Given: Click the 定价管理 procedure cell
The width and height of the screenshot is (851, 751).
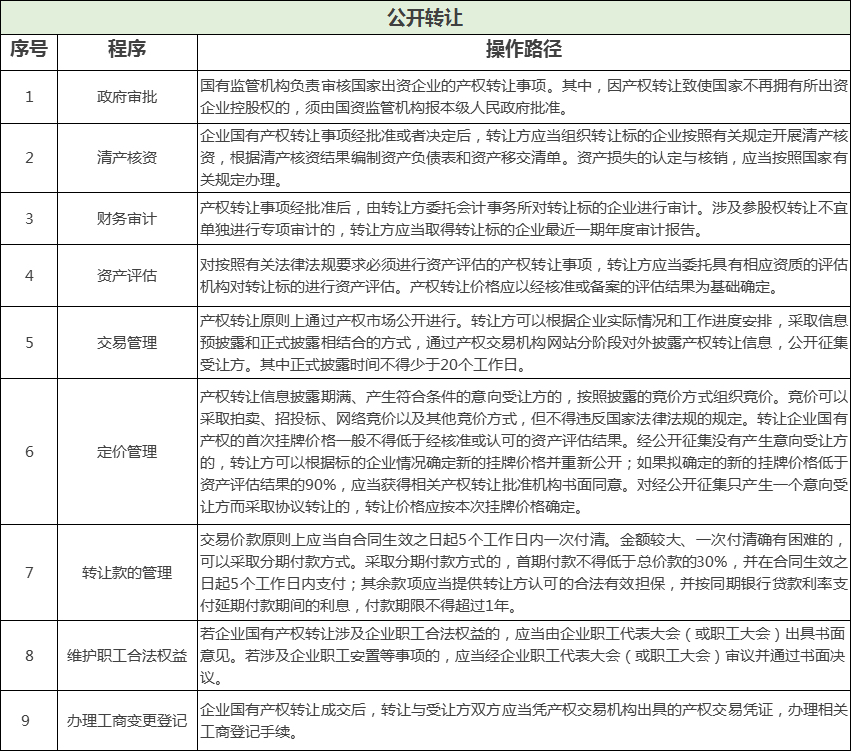Looking at the screenshot, I should [127, 451].
